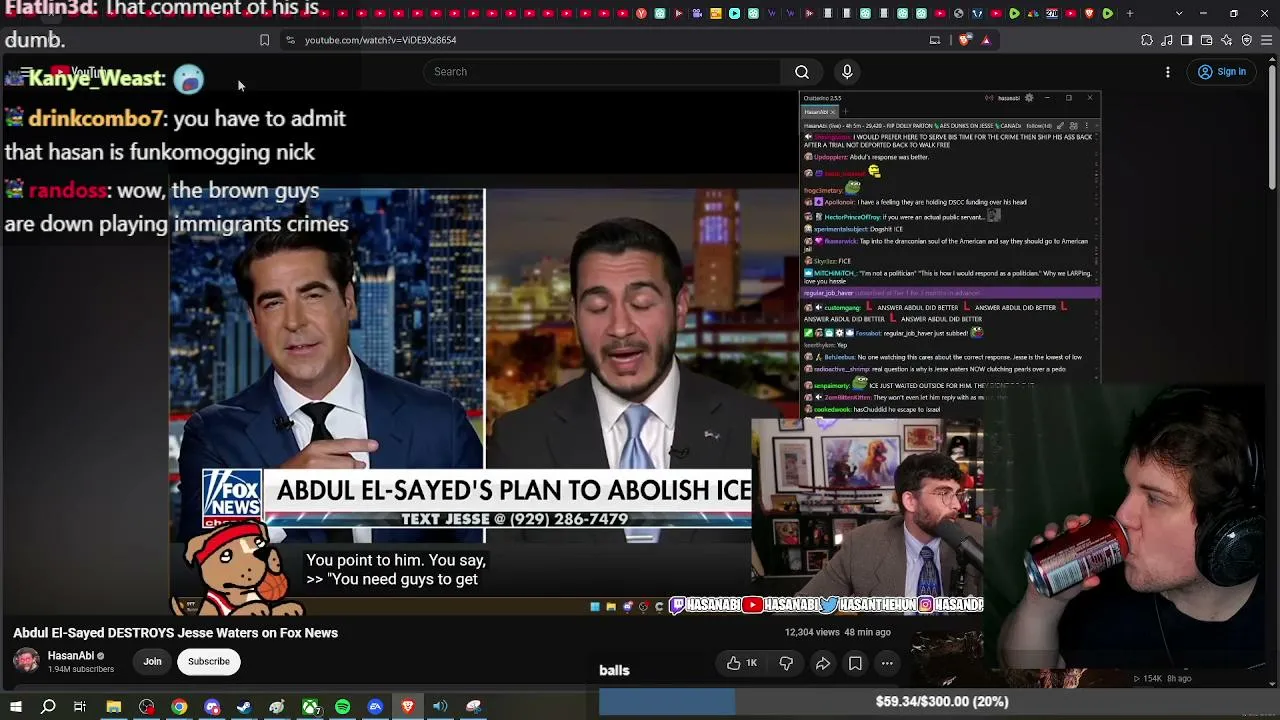
Task: Click the 12,304 views count
Action: coord(812,632)
